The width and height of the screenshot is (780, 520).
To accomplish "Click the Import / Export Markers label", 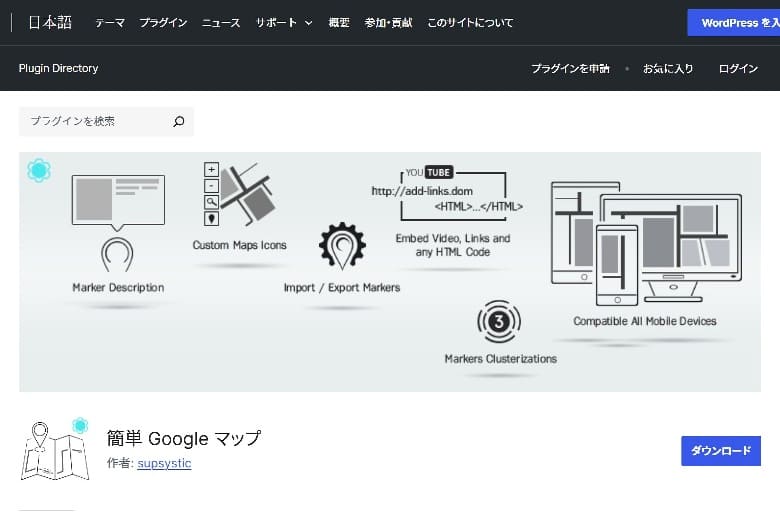I will [342, 288].
